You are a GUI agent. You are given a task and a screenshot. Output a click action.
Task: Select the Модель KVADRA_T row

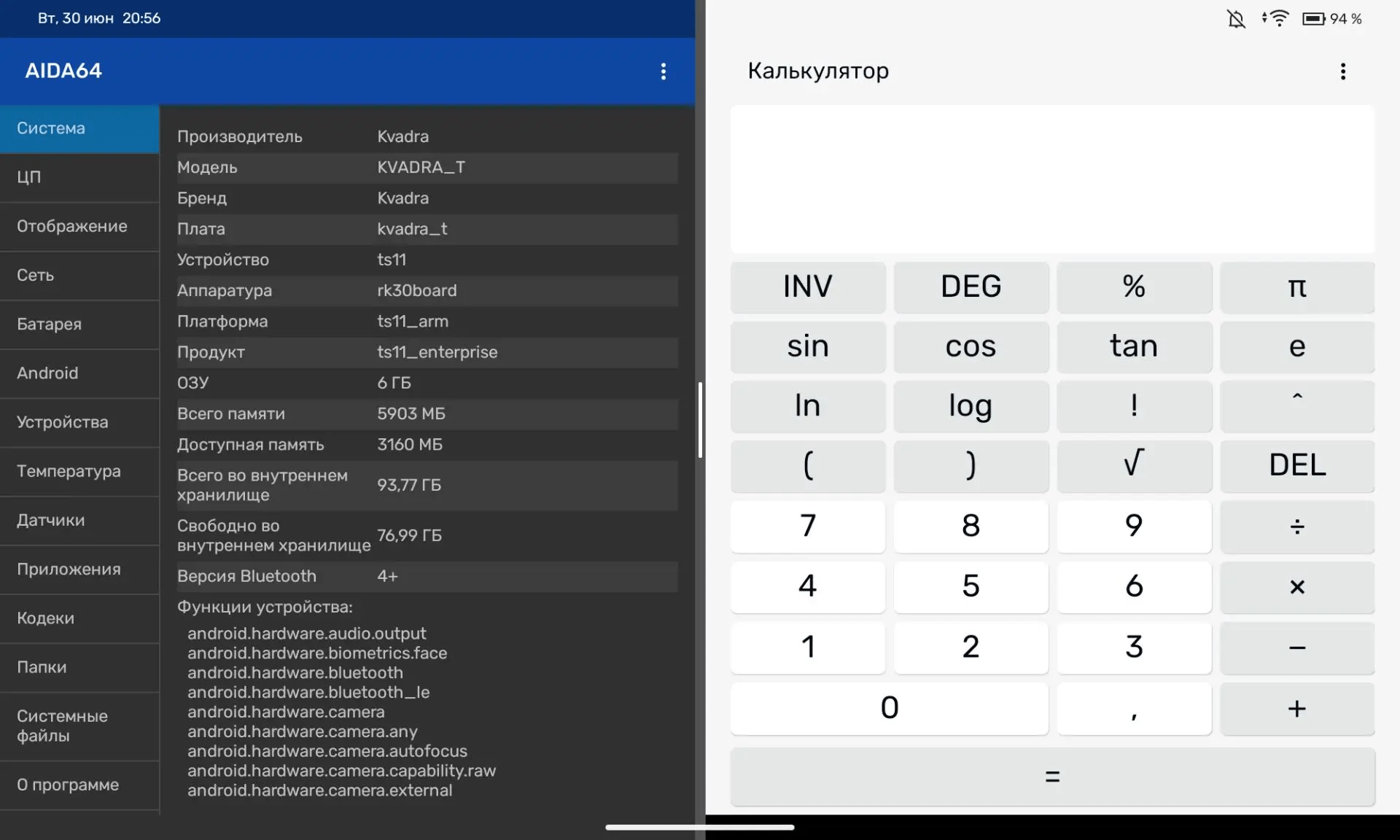pyautogui.click(x=427, y=168)
